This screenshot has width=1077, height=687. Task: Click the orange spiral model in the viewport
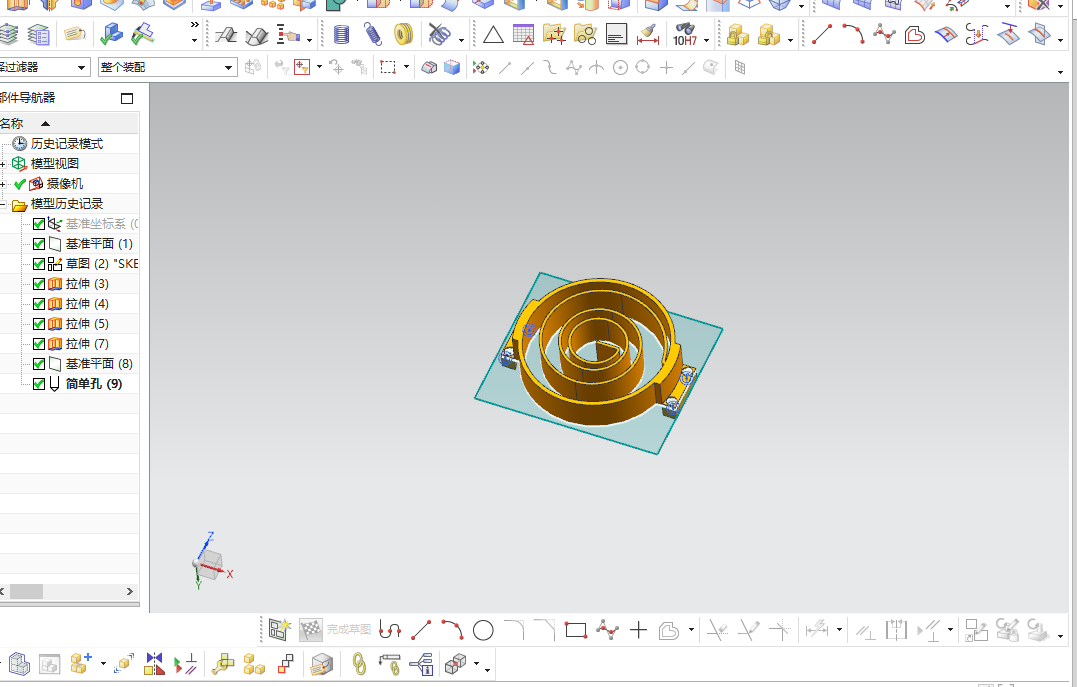pyautogui.click(x=598, y=350)
